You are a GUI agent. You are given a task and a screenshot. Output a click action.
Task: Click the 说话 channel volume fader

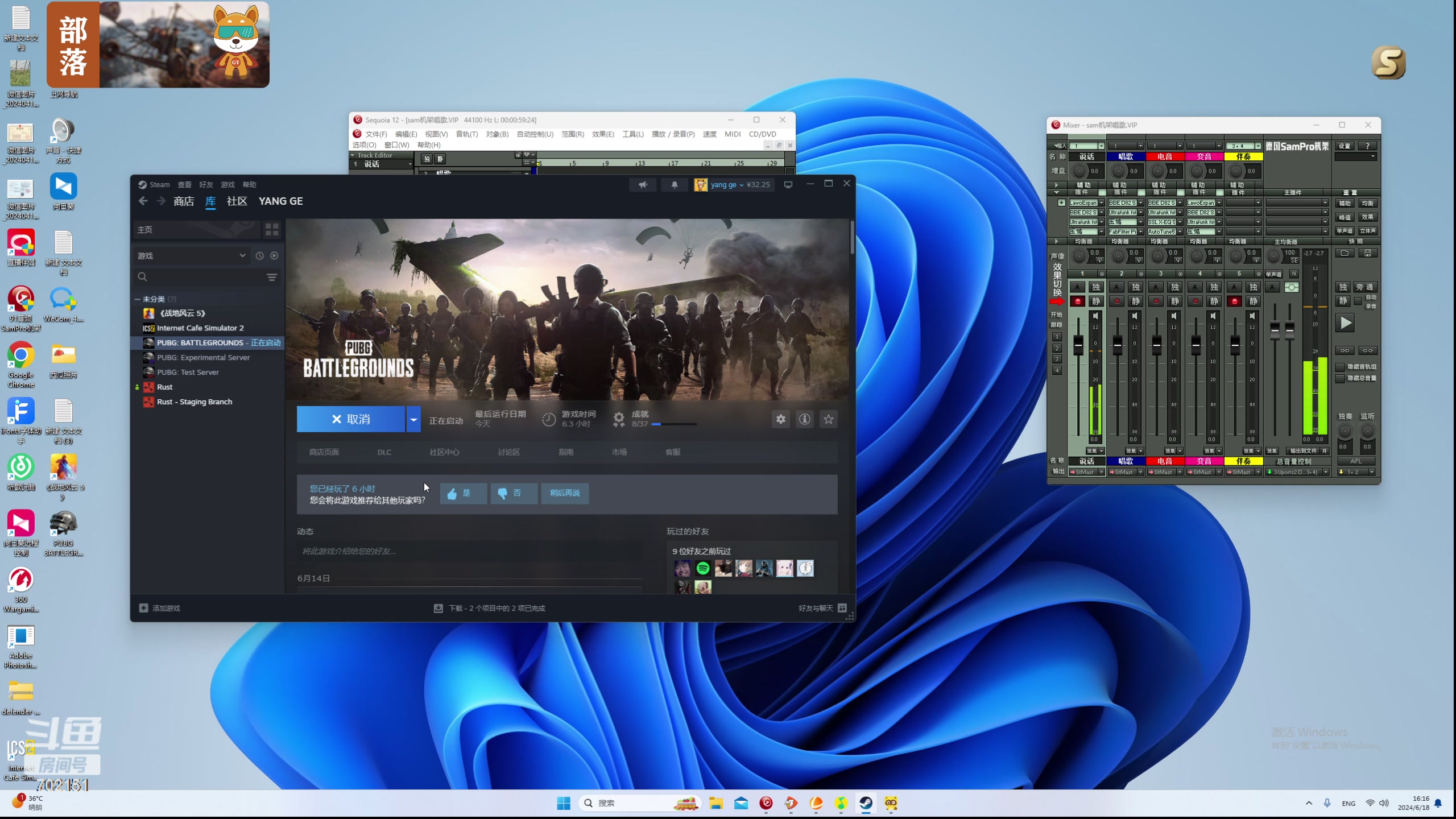point(1078,344)
